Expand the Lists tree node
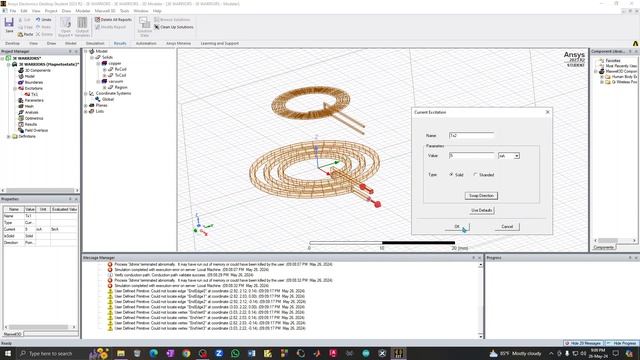The height and width of the screenshot is (360, 640). pos(86,111)
